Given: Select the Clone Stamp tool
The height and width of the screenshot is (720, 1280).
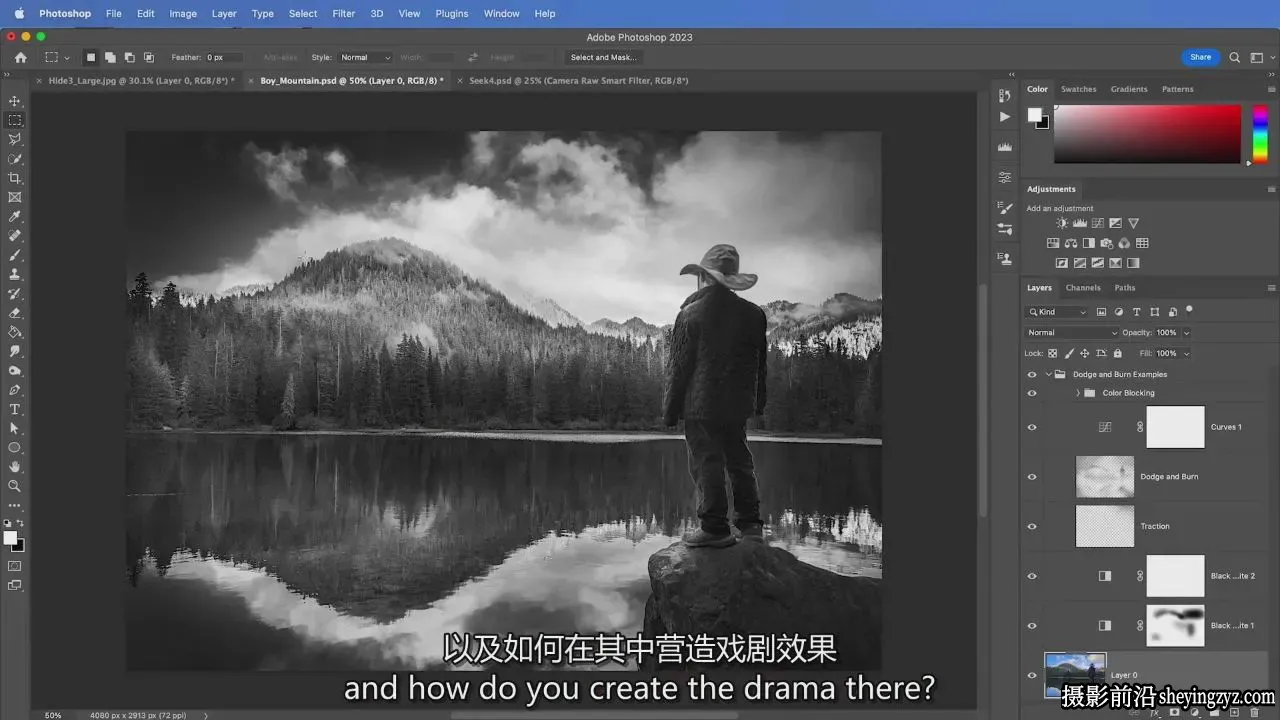Looking at the screenshot, I should (x=15, y=274).
